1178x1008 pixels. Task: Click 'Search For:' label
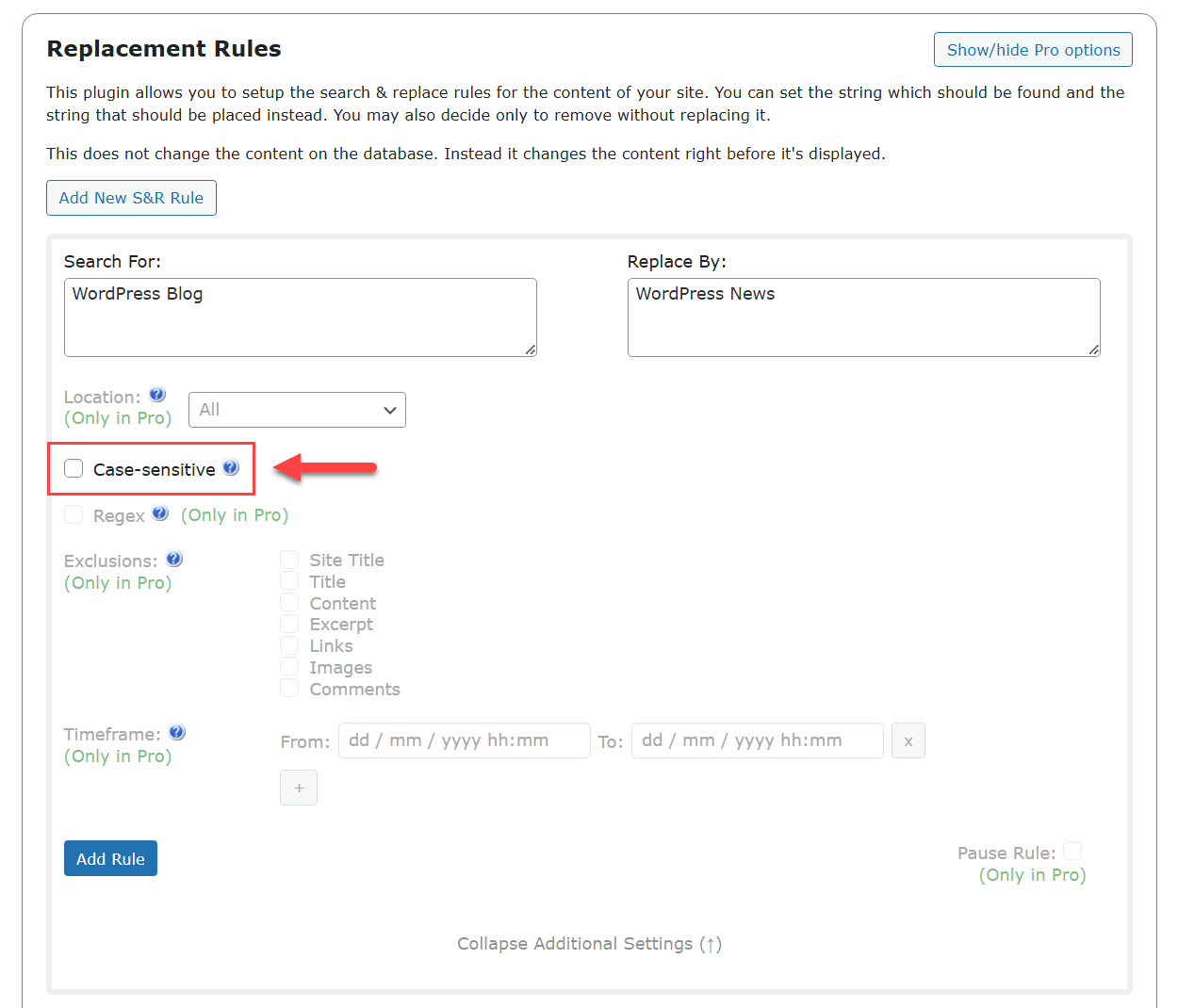[x=112, y=262]
